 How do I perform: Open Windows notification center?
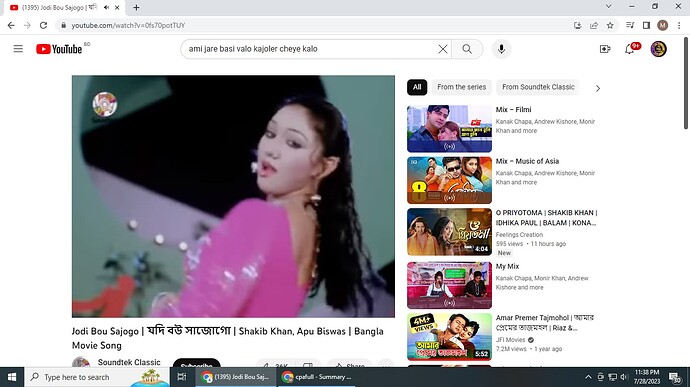point(675,377)
